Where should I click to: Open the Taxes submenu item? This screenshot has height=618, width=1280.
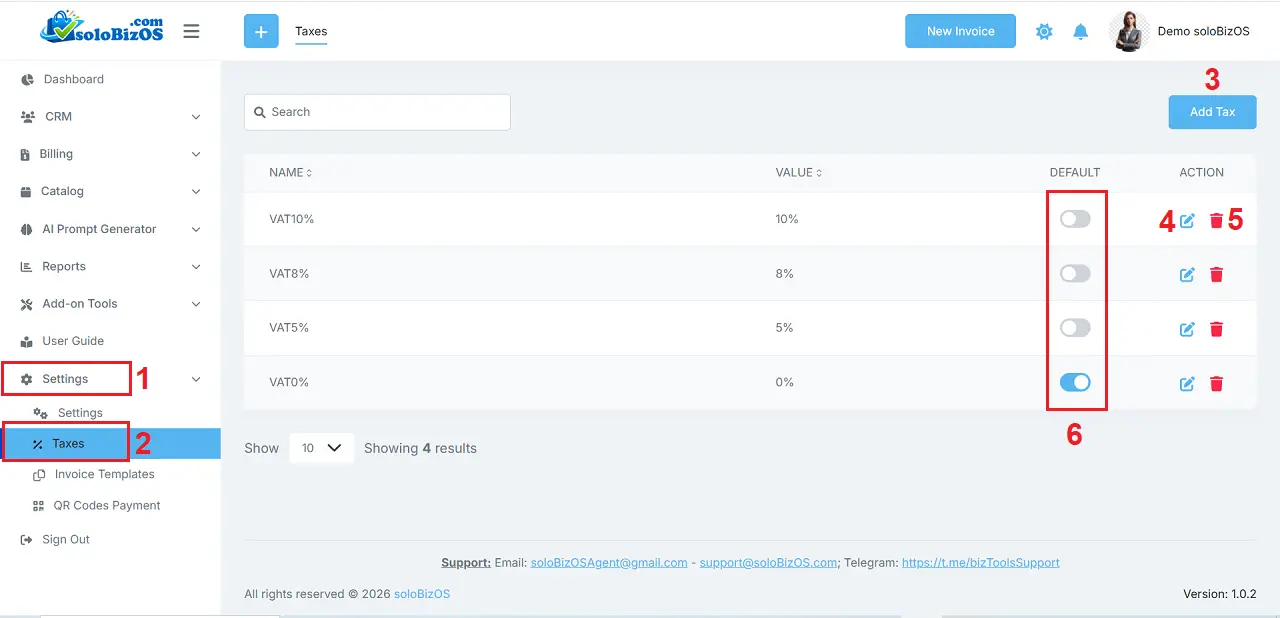click(110, 444)
